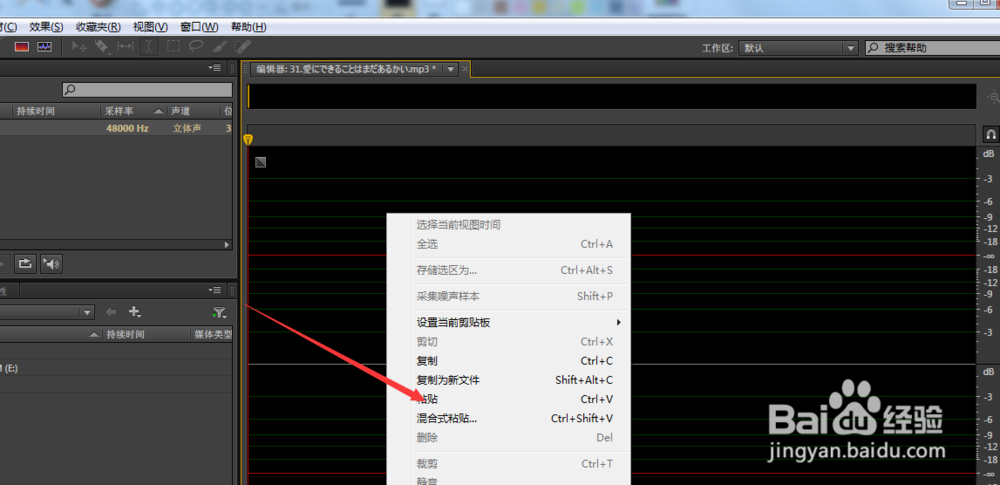Click the 媒体类型 column header in Media Browser
Image resolution: width=1000 pixels, height=485 pixels.
[x=213, y=334]
